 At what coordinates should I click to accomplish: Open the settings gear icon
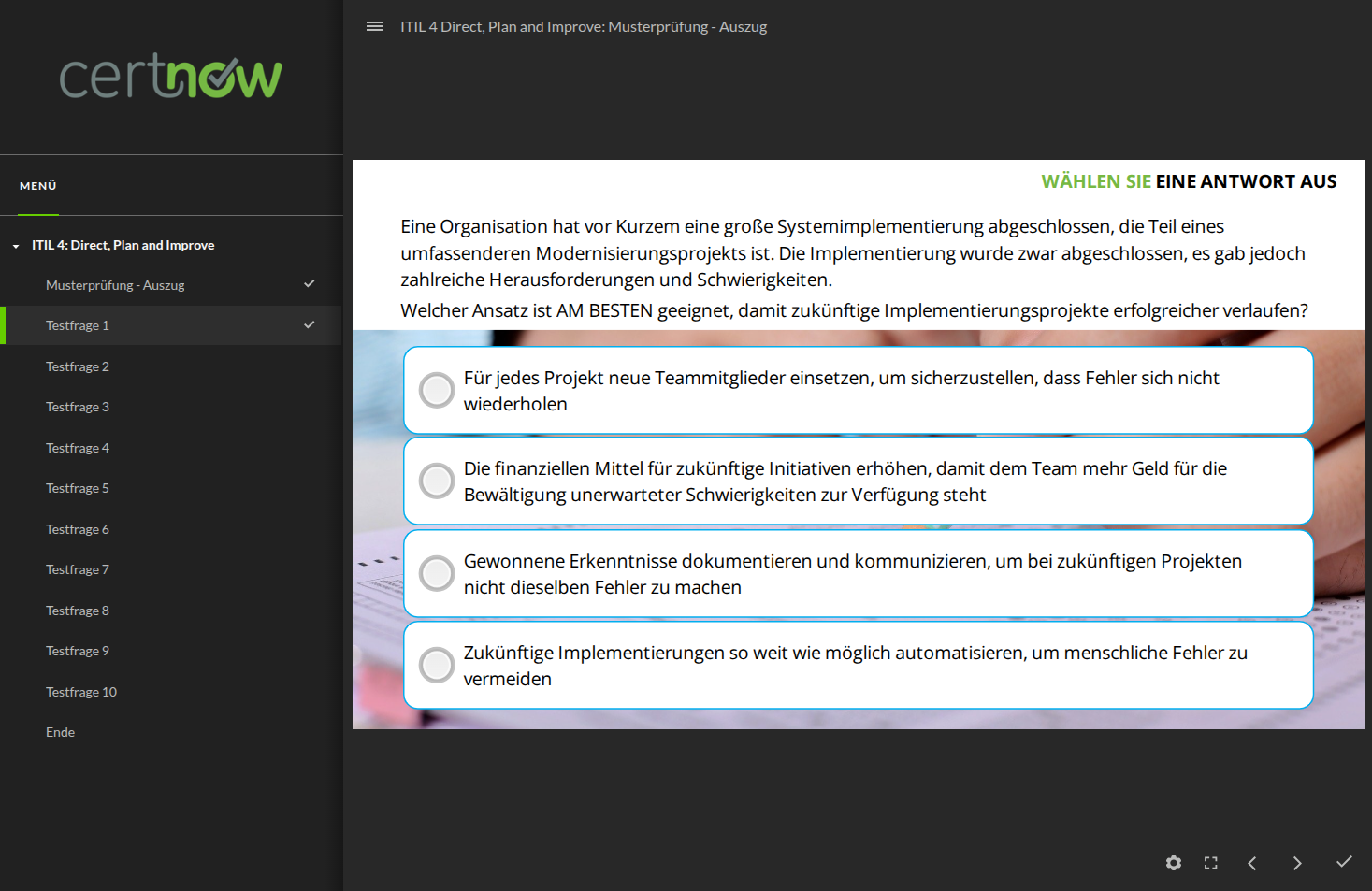(x=1174, y=863)
